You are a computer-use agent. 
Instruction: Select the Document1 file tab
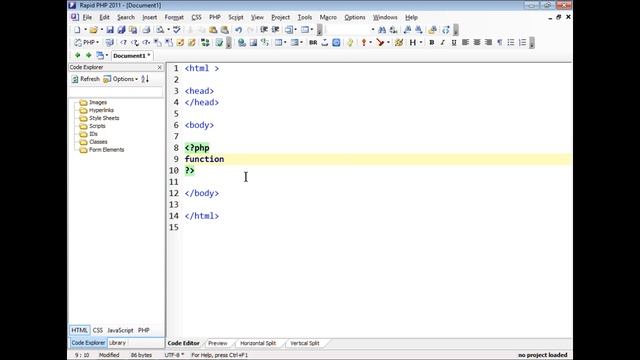pyautogui.click(x=131, y=56)
